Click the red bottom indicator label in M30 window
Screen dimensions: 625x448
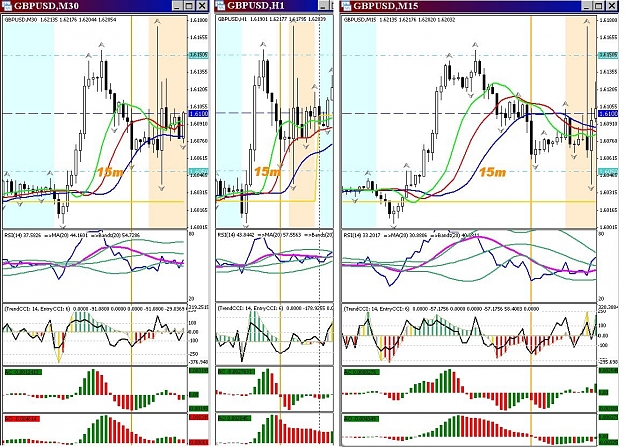[22, 419]
